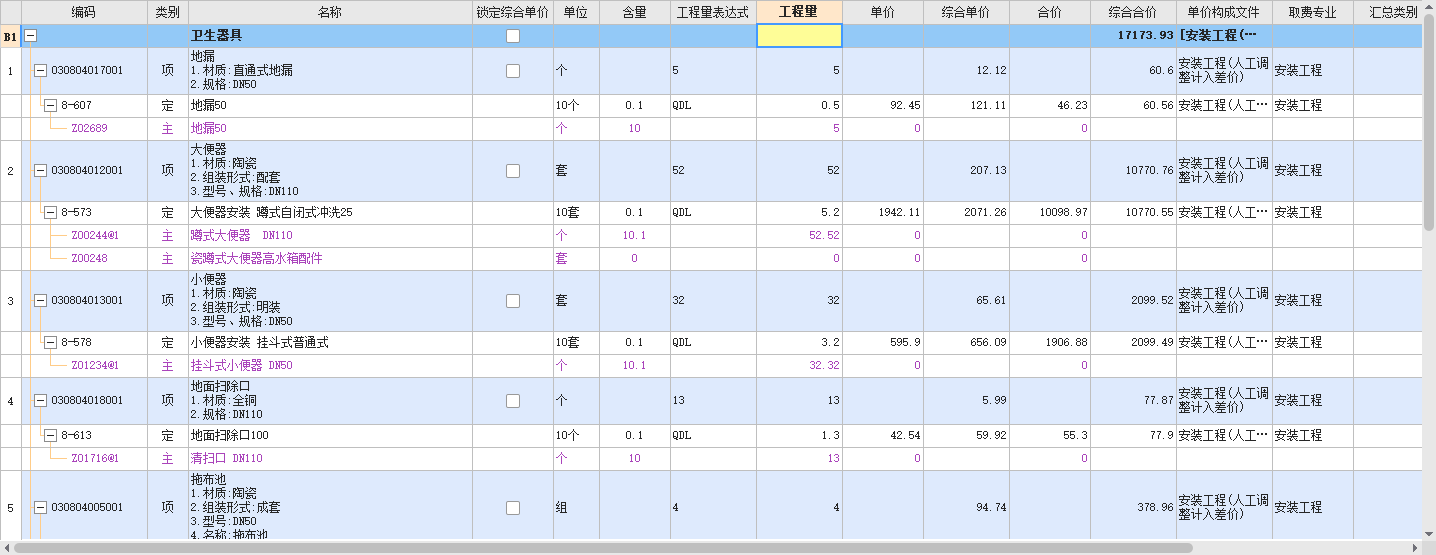Click 工程量 value 52.52
Viewport: 1436px width, 555px height.
coord(824,235)
